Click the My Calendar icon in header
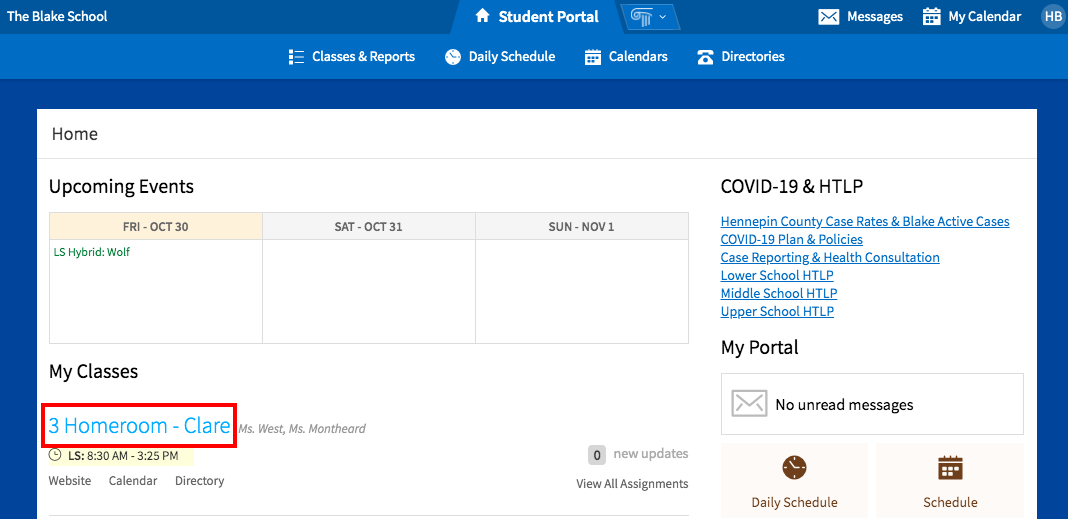This screenshot has width=1068, height=519. 931,17
